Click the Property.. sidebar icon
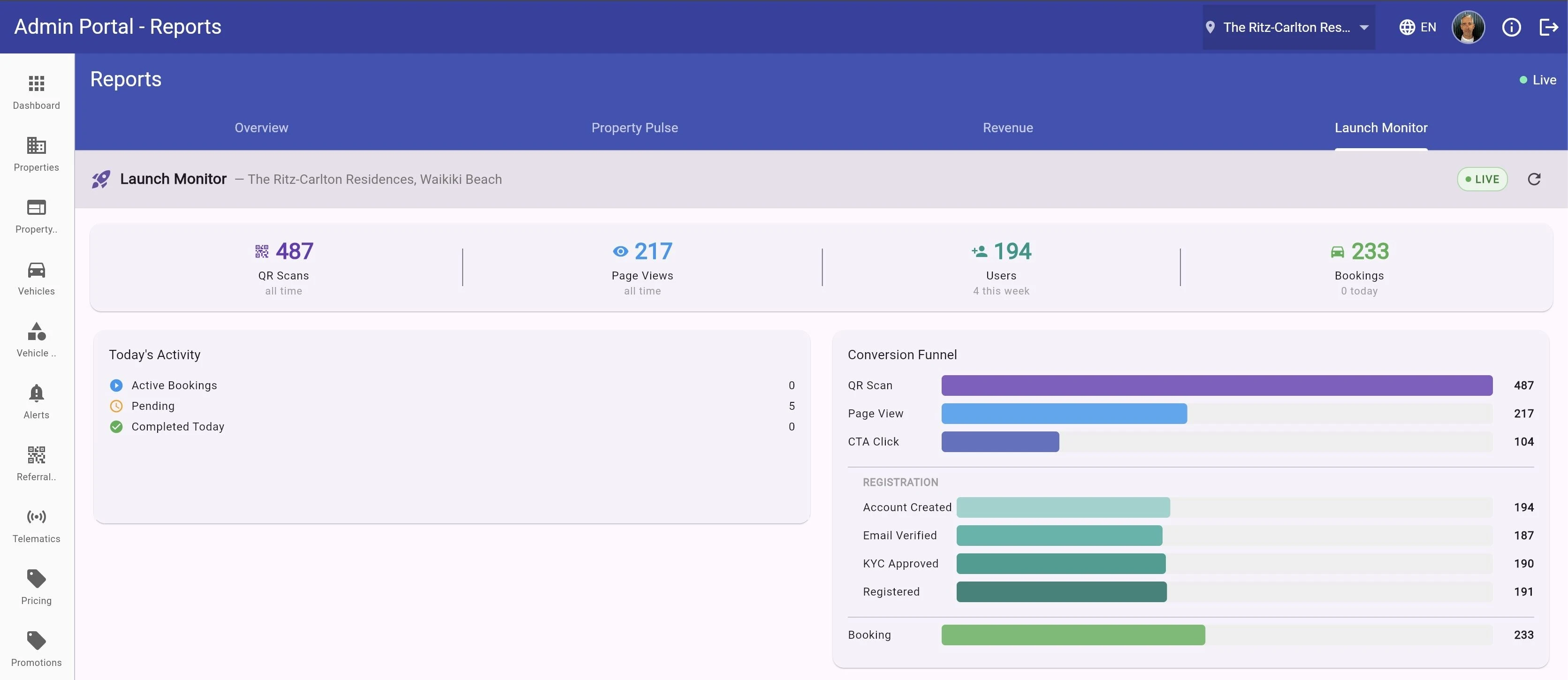1568x680 pixels. pyautogui.click(x=37, y=207)
